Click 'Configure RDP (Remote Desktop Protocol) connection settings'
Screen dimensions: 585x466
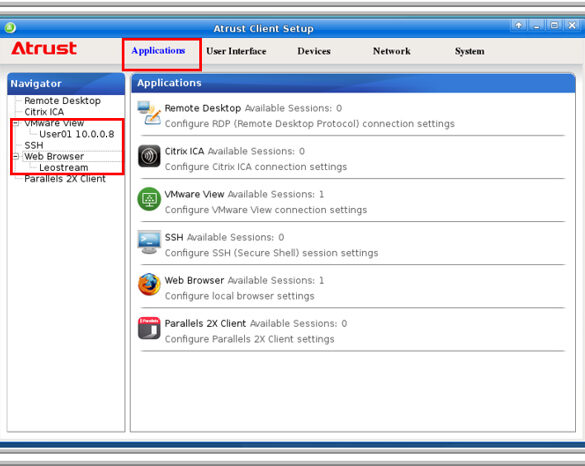(310, 124)
